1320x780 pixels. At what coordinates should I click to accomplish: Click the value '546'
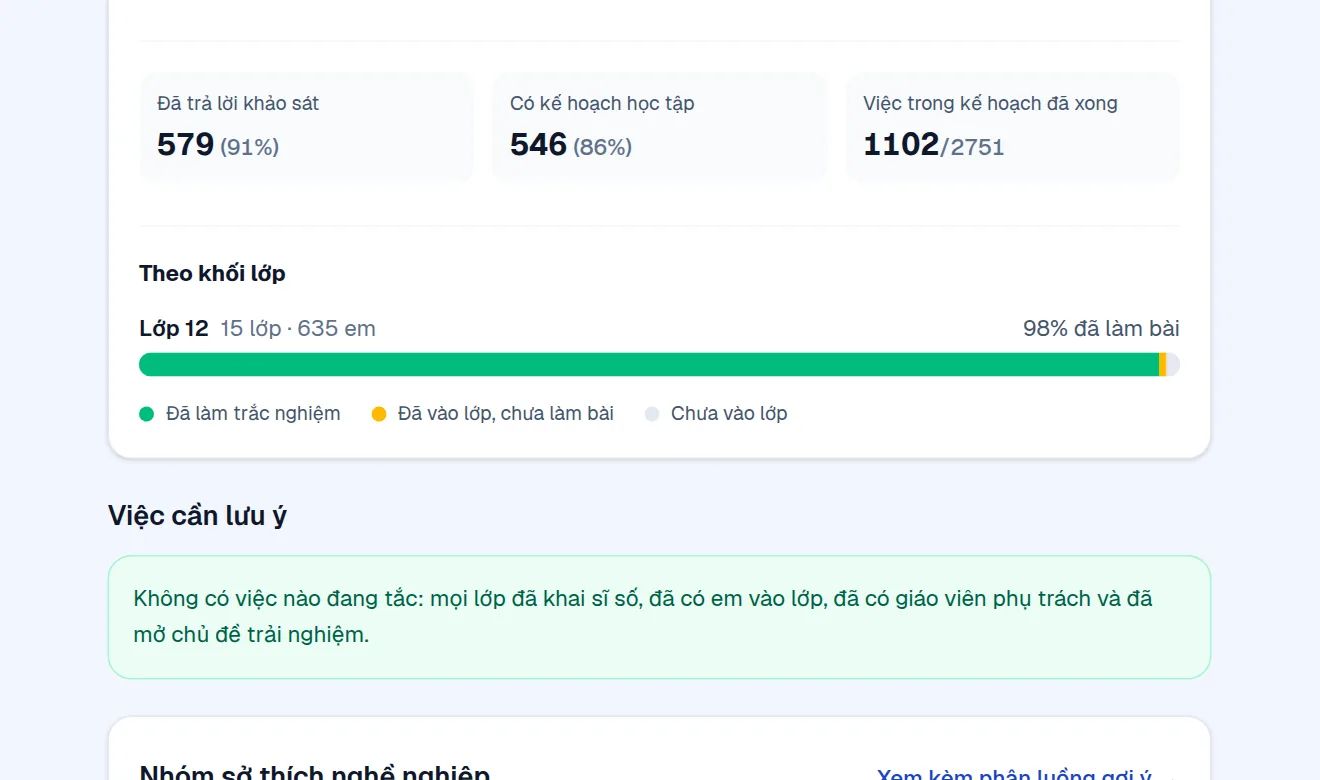click(539, 145)
